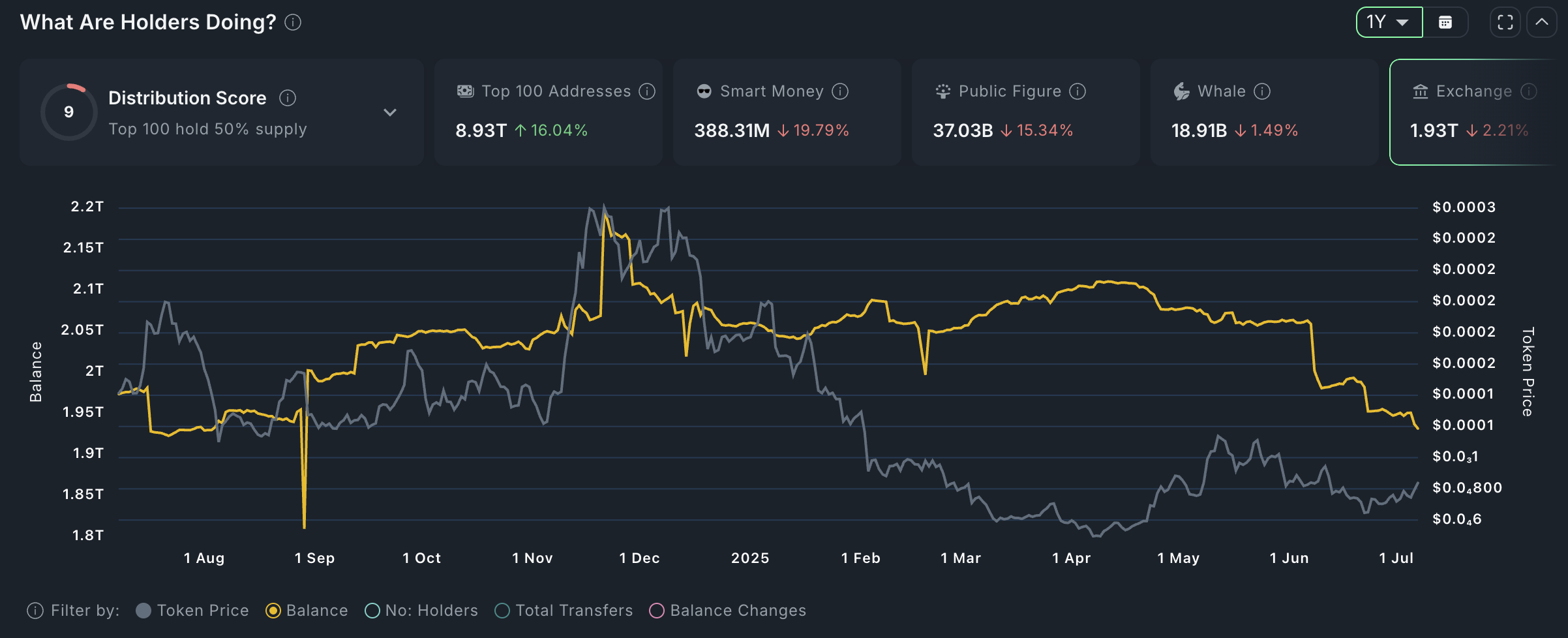Enable the No: Holders filter
The width and height of the screenshot is (1568, 638).
[x=372, y=611]
